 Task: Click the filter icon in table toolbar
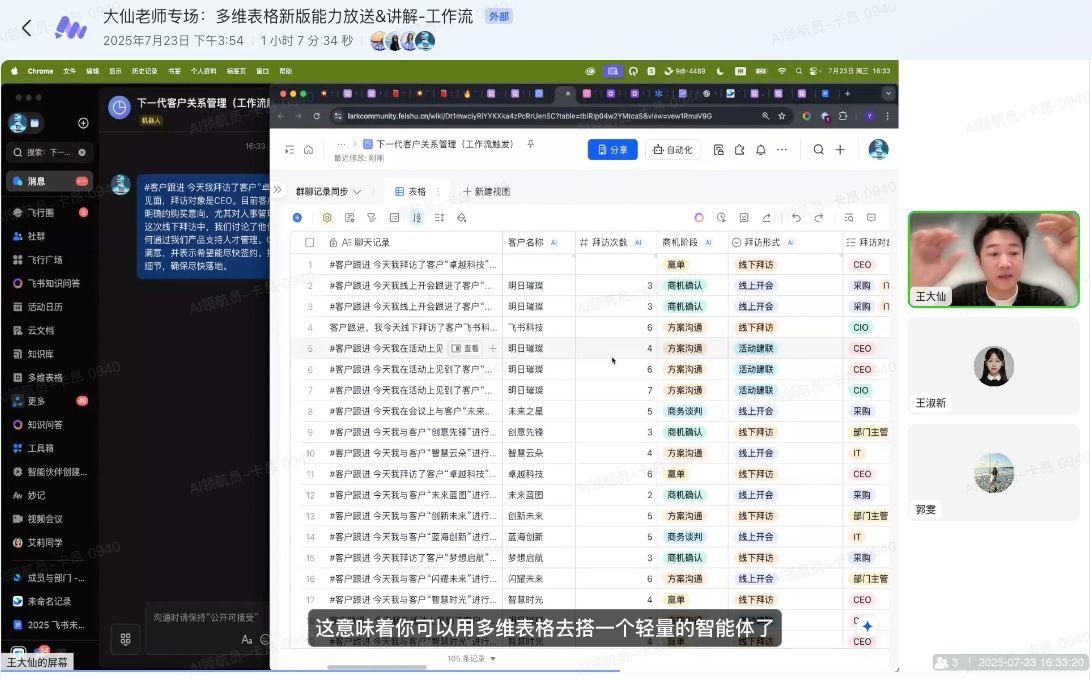tap(371, 217)
